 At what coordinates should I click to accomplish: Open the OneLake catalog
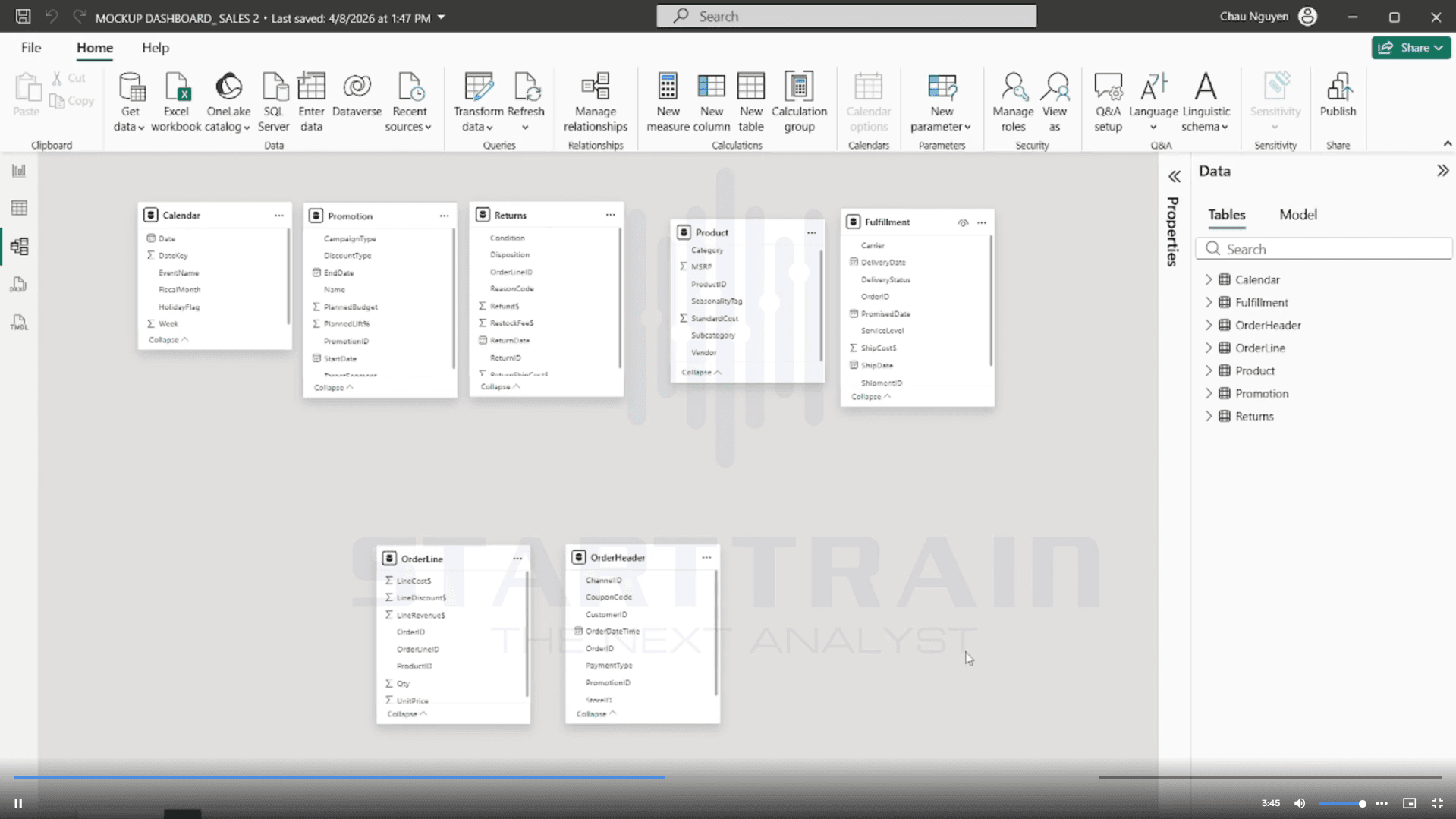click(228, 102)
